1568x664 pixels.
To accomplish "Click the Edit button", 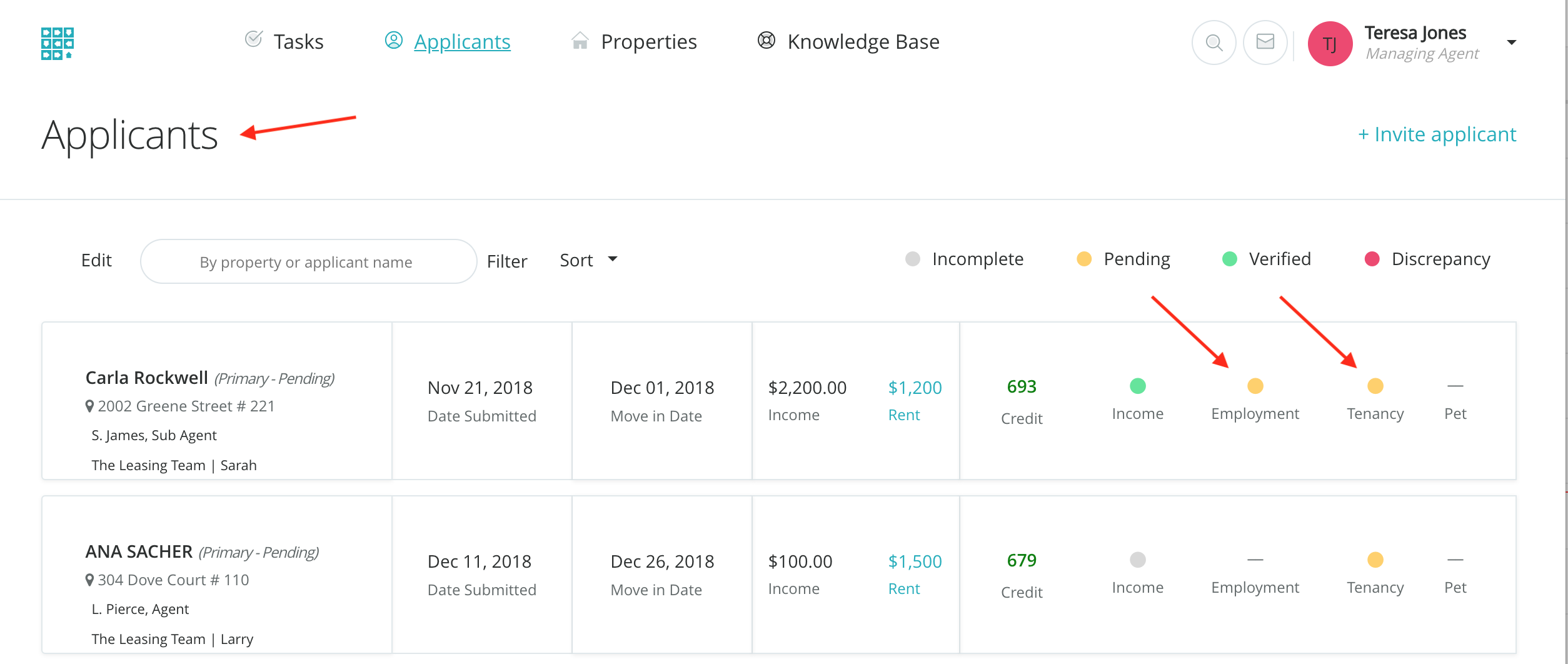I will pyautogui.click(x=96, y=260).
